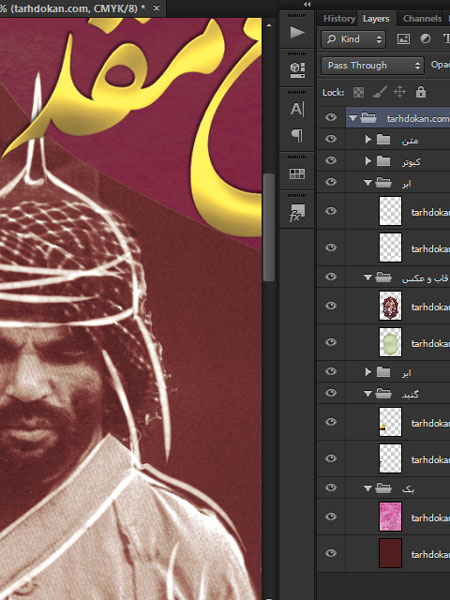This screenshot has height=600, width=450.
Task: Click folder icon of قاب و عکس group
Action: [383, 277]
